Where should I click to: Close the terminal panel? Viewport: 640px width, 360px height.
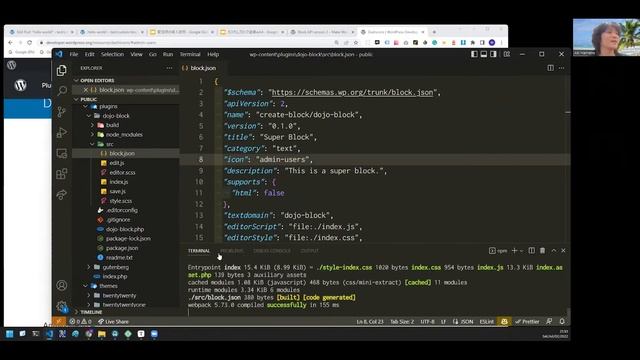pos(563,251)
